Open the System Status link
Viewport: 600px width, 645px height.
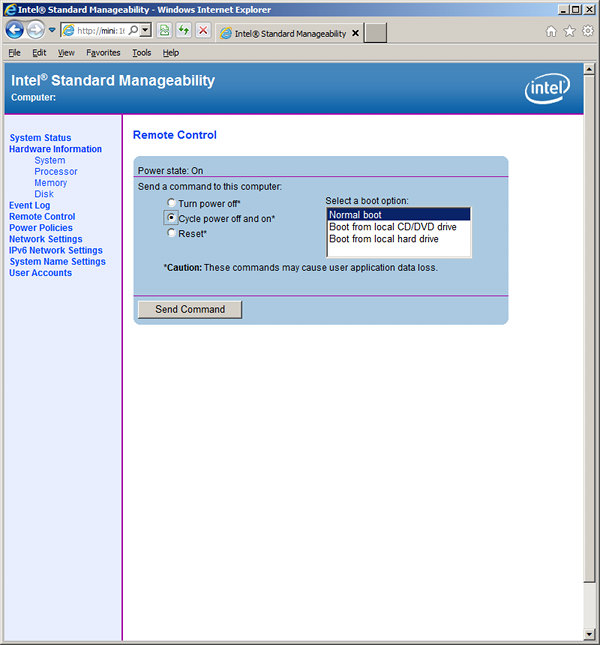[40, 138]
